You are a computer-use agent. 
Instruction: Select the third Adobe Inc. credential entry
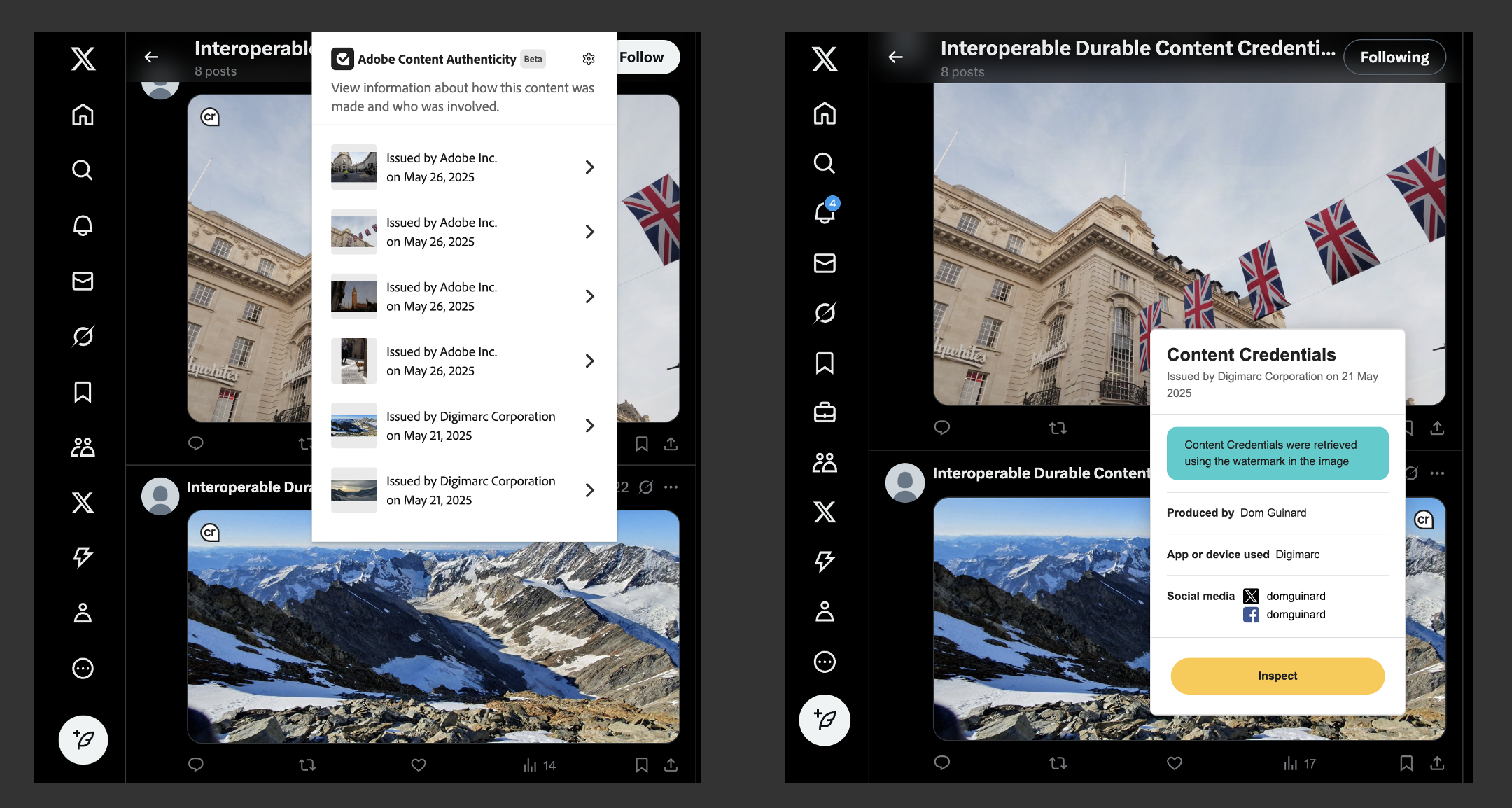click(441, 297)
